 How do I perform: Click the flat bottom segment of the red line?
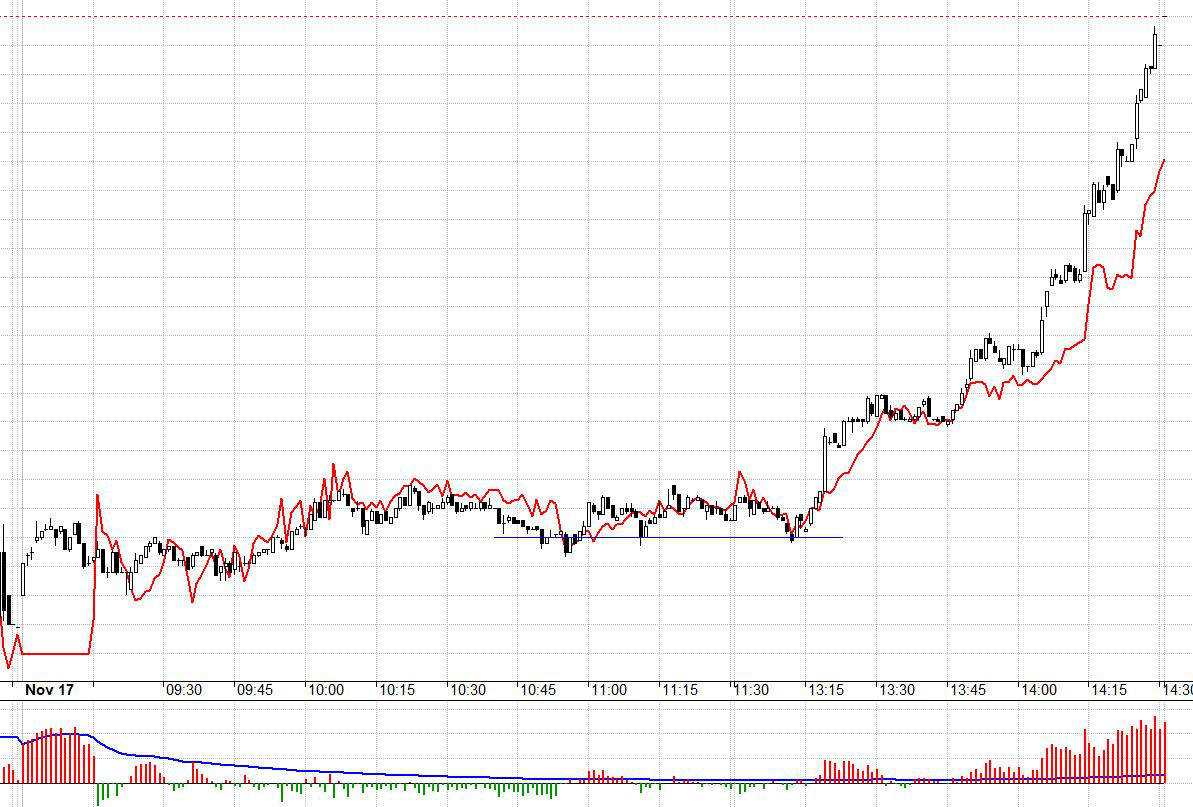(55, 654)
